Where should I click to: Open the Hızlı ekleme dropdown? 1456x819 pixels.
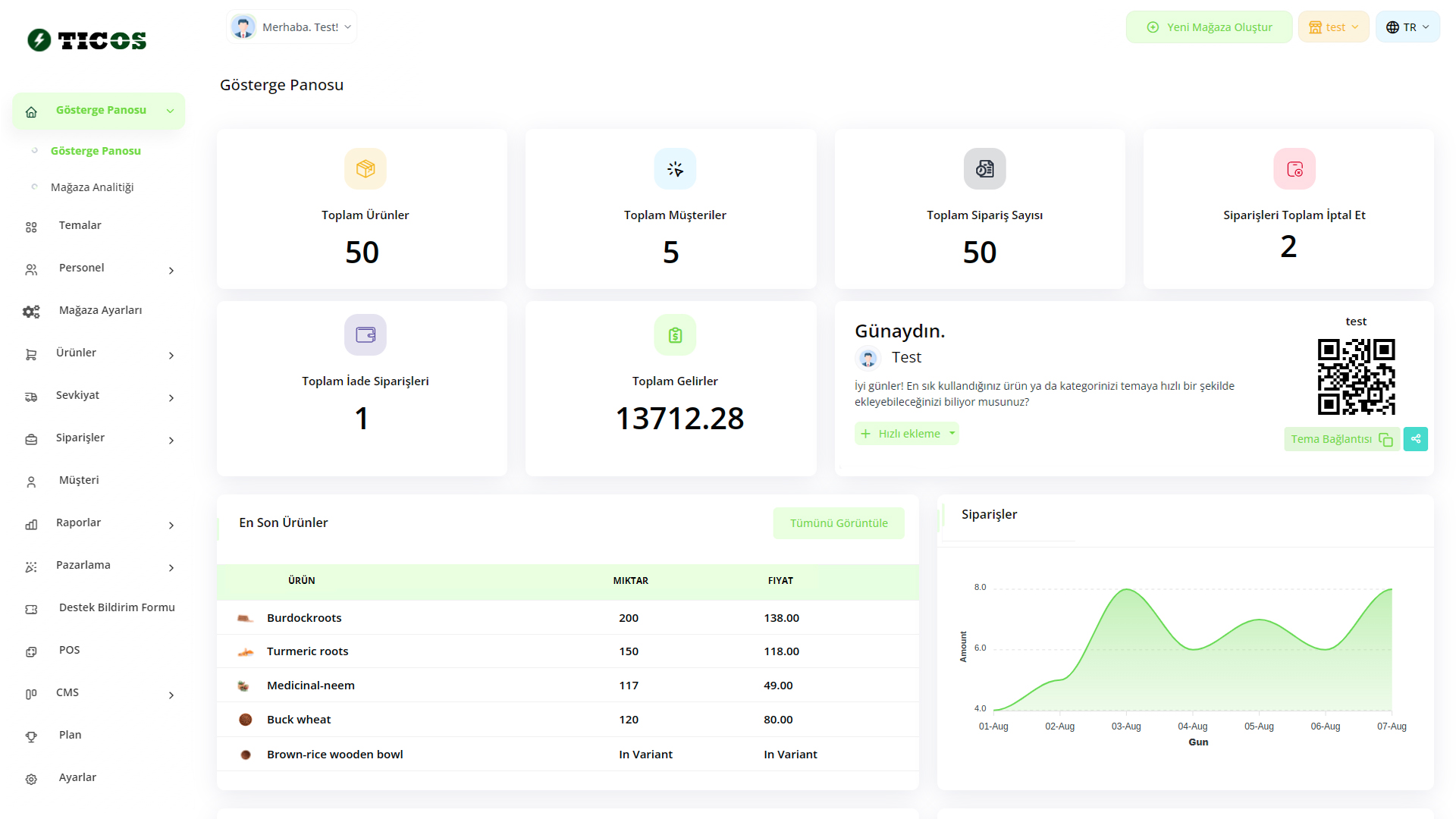[907, 434]
